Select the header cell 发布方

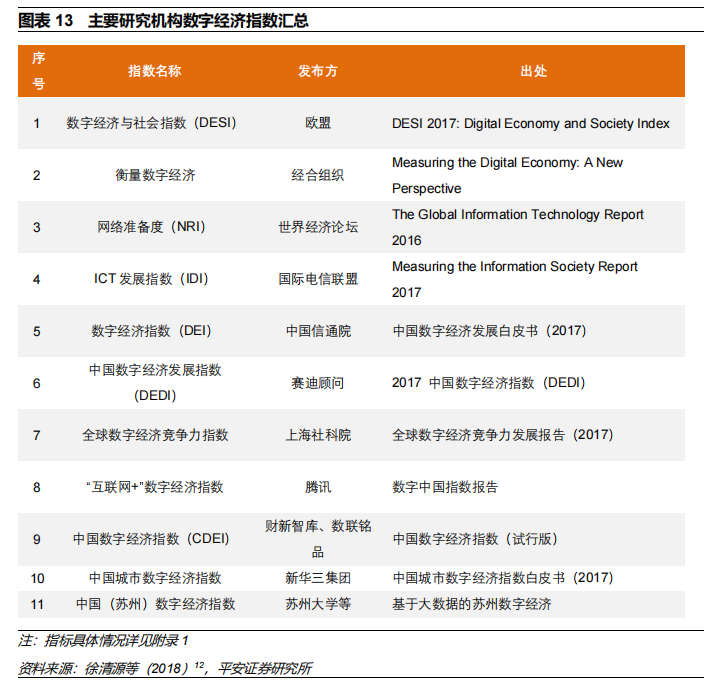tap(318, 71)
